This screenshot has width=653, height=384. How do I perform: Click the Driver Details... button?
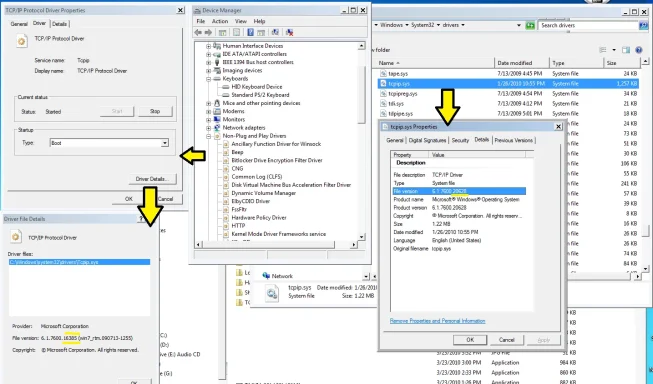click(x=152, y=179)
